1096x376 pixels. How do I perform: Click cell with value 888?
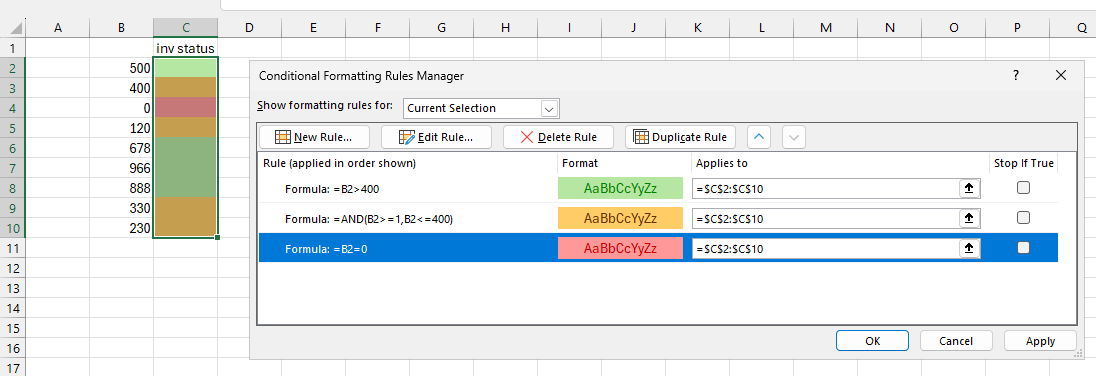pos(122,188)
